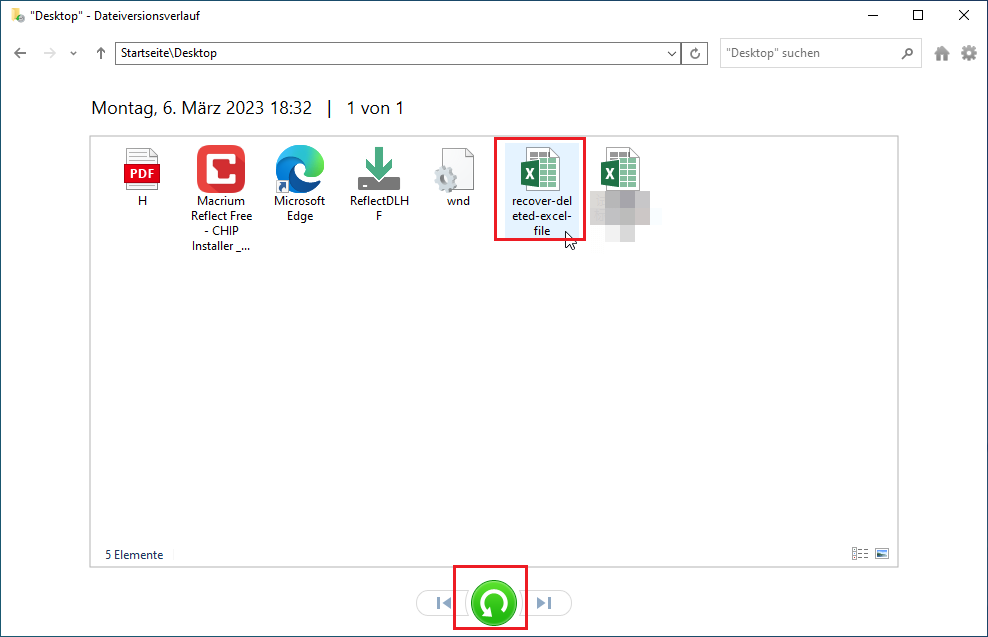Select the Microsoft Edge shortcut
This screenshot has height=637, width=988.
[x=300, y=184]
